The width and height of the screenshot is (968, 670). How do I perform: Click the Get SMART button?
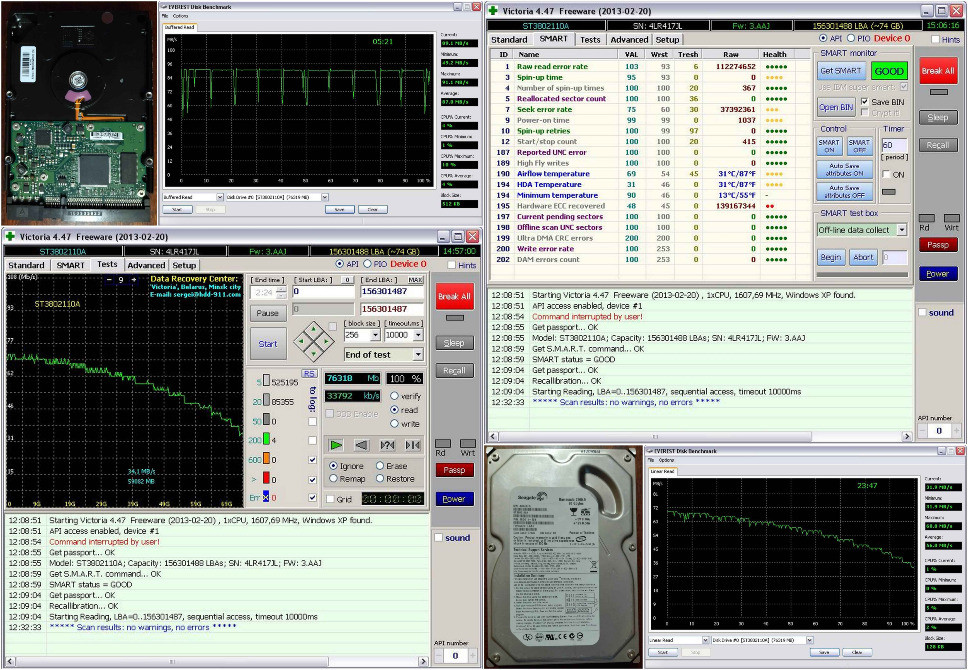(841, 71)
